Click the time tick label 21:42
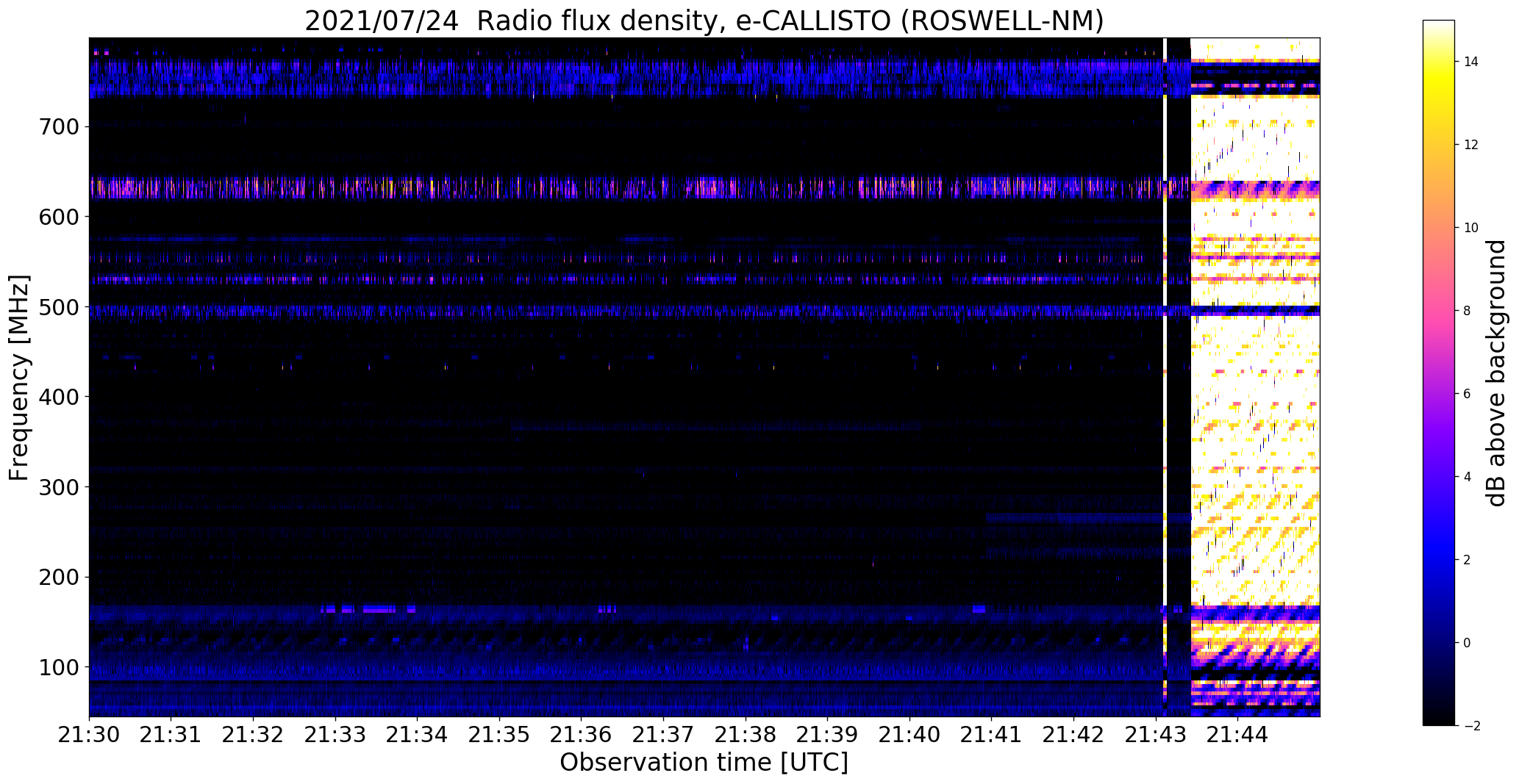 point(1073,733)
